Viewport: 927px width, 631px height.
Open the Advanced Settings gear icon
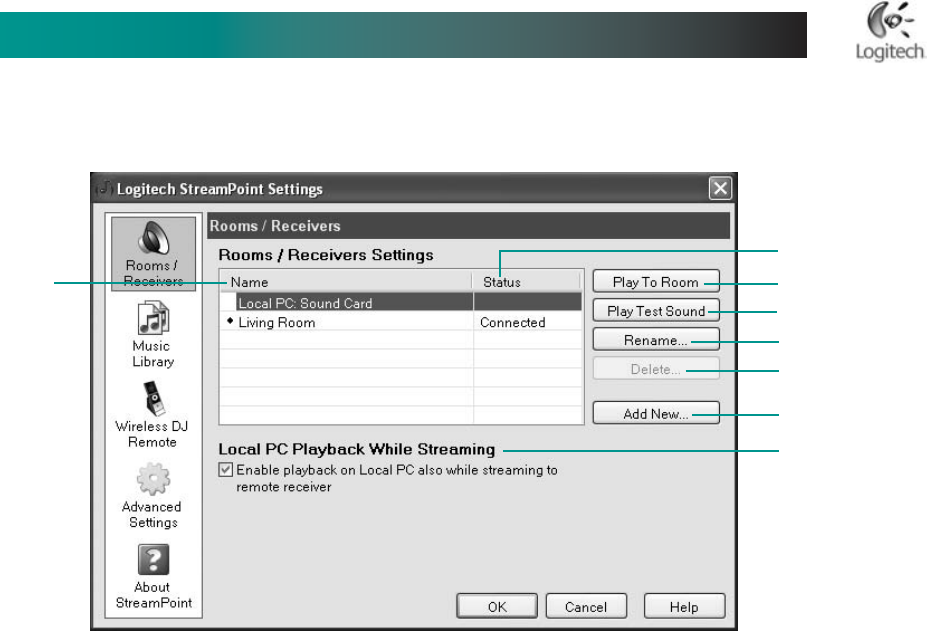(x=153, y=478)
